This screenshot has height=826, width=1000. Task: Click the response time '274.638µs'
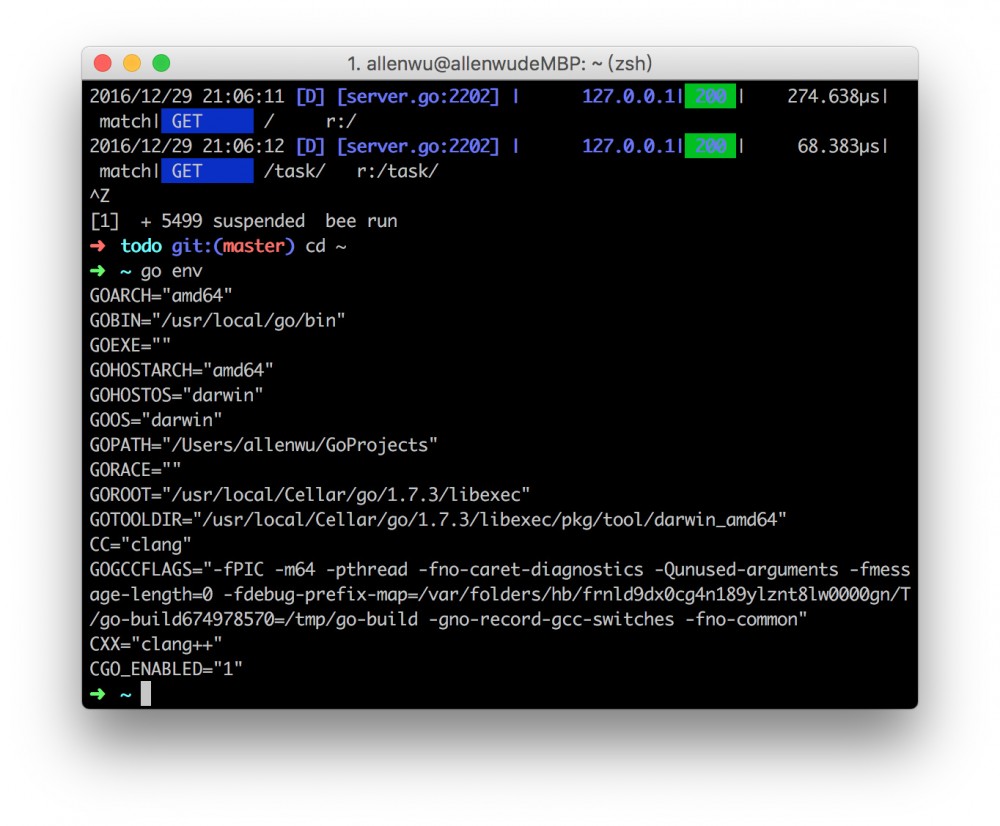(834, 96)
